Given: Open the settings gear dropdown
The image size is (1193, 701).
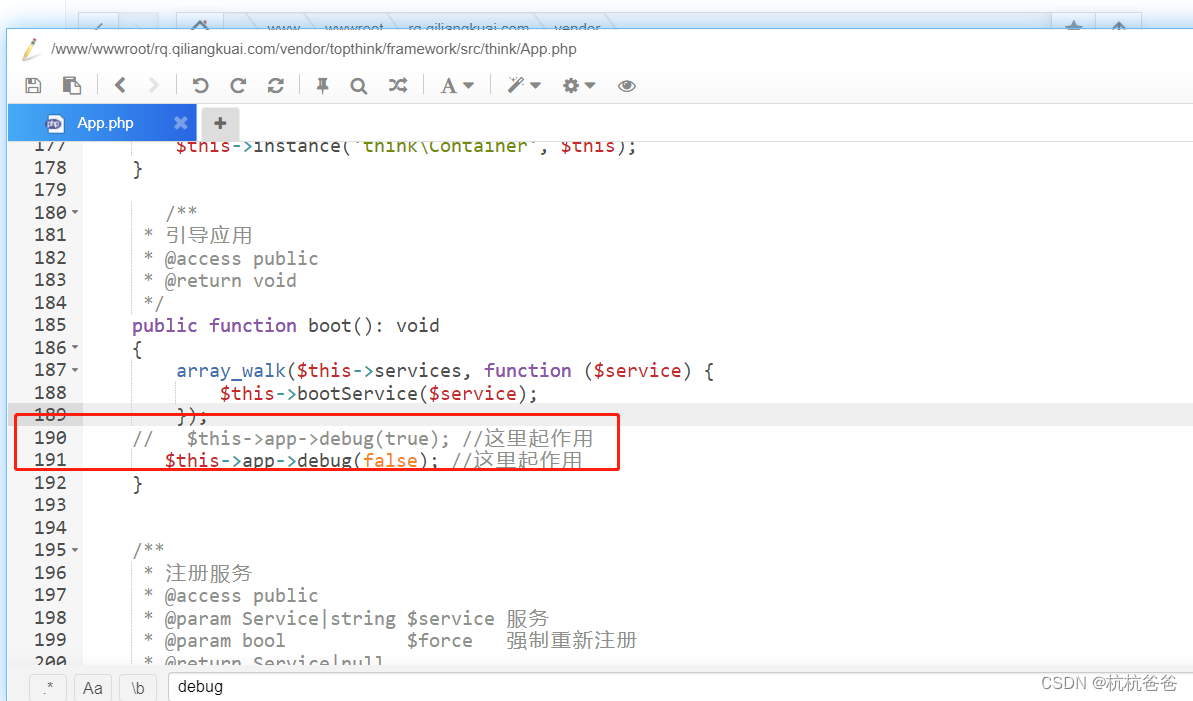Looking at the screenshot, I should (577, 85).
